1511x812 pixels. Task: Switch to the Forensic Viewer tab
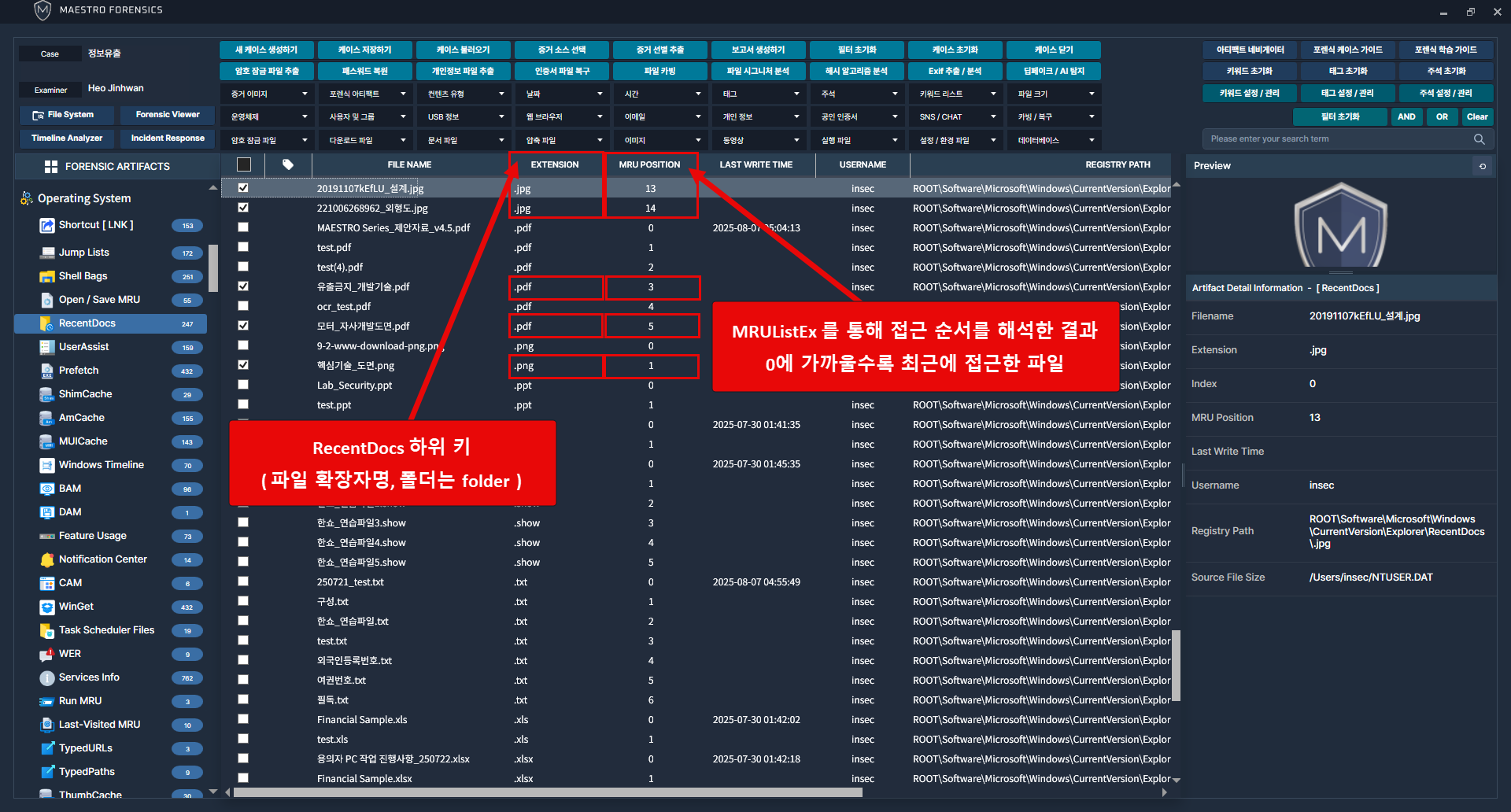coord(168,115)
